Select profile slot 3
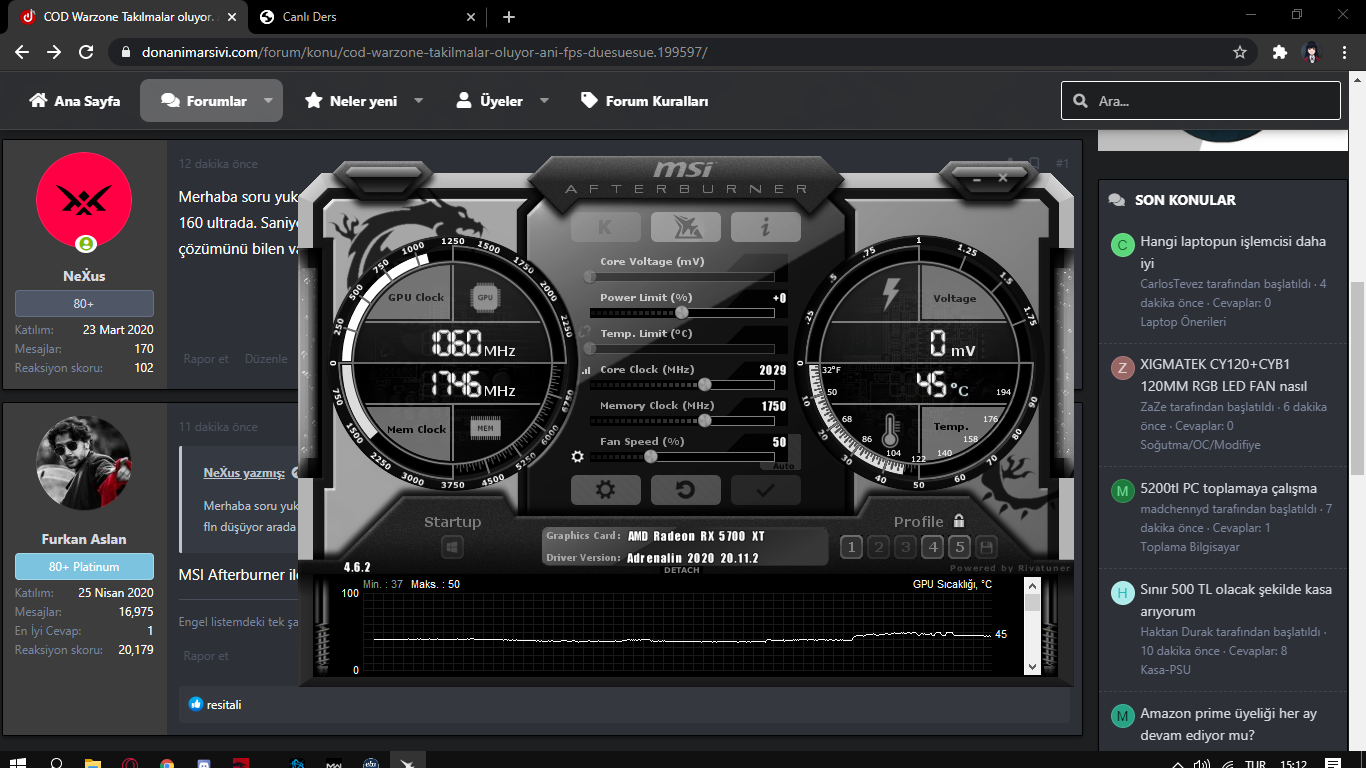This screenshot has height=768, width=1366. tap(905, 547)
